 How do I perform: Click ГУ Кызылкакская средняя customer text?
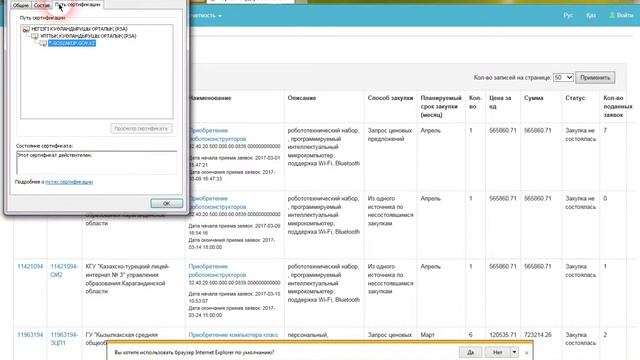coord(121,335)
